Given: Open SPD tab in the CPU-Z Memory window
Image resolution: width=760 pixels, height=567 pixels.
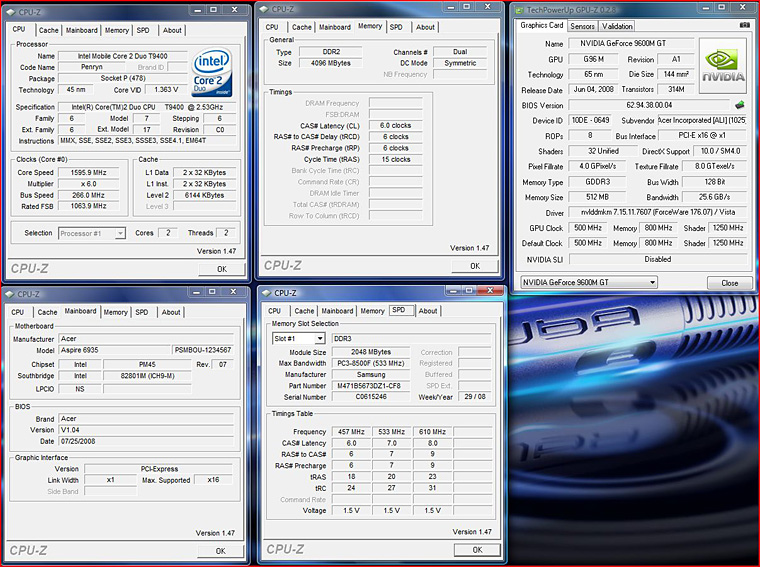Looking at the screenshot, I should (396, 27).
